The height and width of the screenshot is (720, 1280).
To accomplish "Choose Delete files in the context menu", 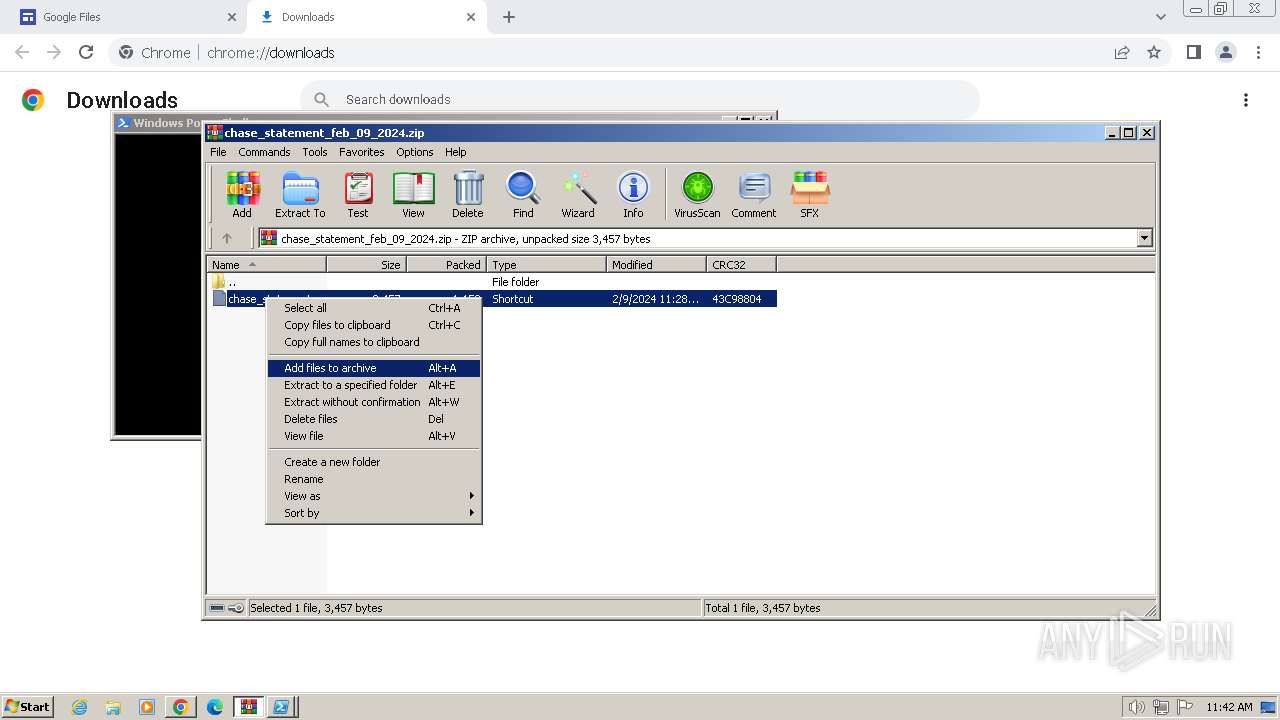I will tap(374, 419).
